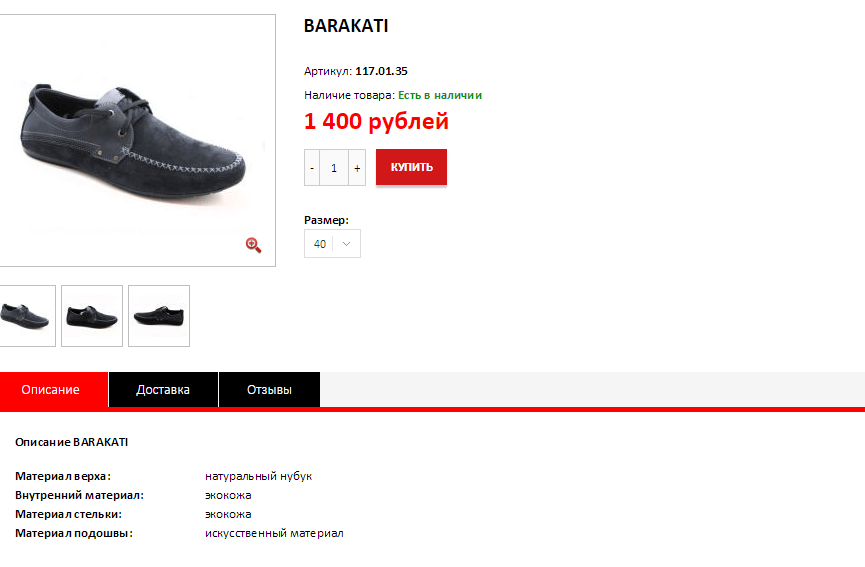Click the red magnifier zoom icon
The height and width of the screenshot is (567, 865).
253,245
